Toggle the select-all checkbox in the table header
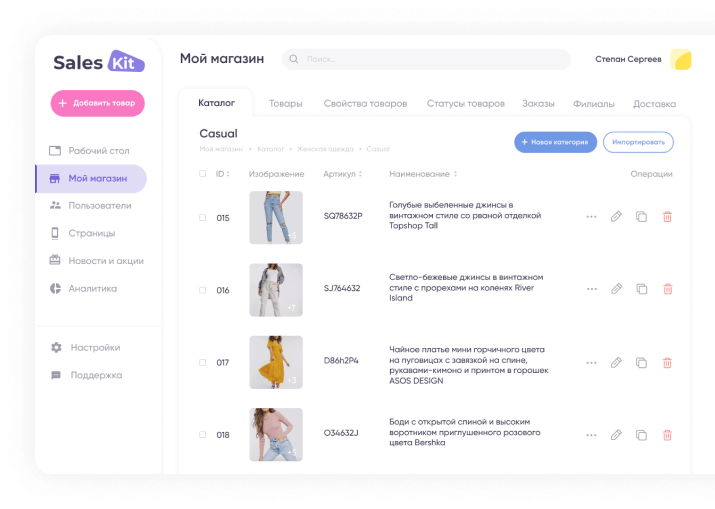The width and height of the screenshot is (715, 509). (x=202, y=174)
